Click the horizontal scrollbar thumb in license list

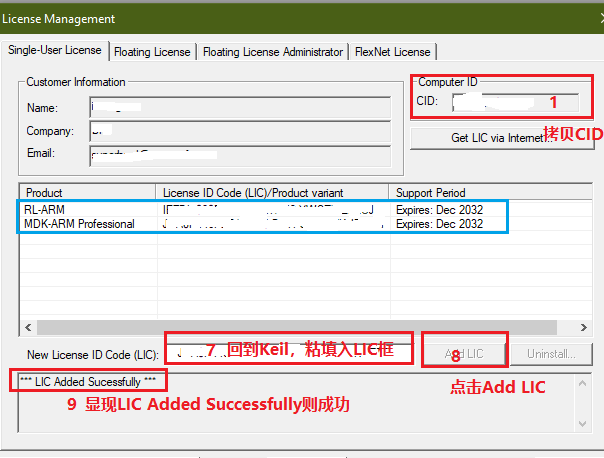pos(297,327)
